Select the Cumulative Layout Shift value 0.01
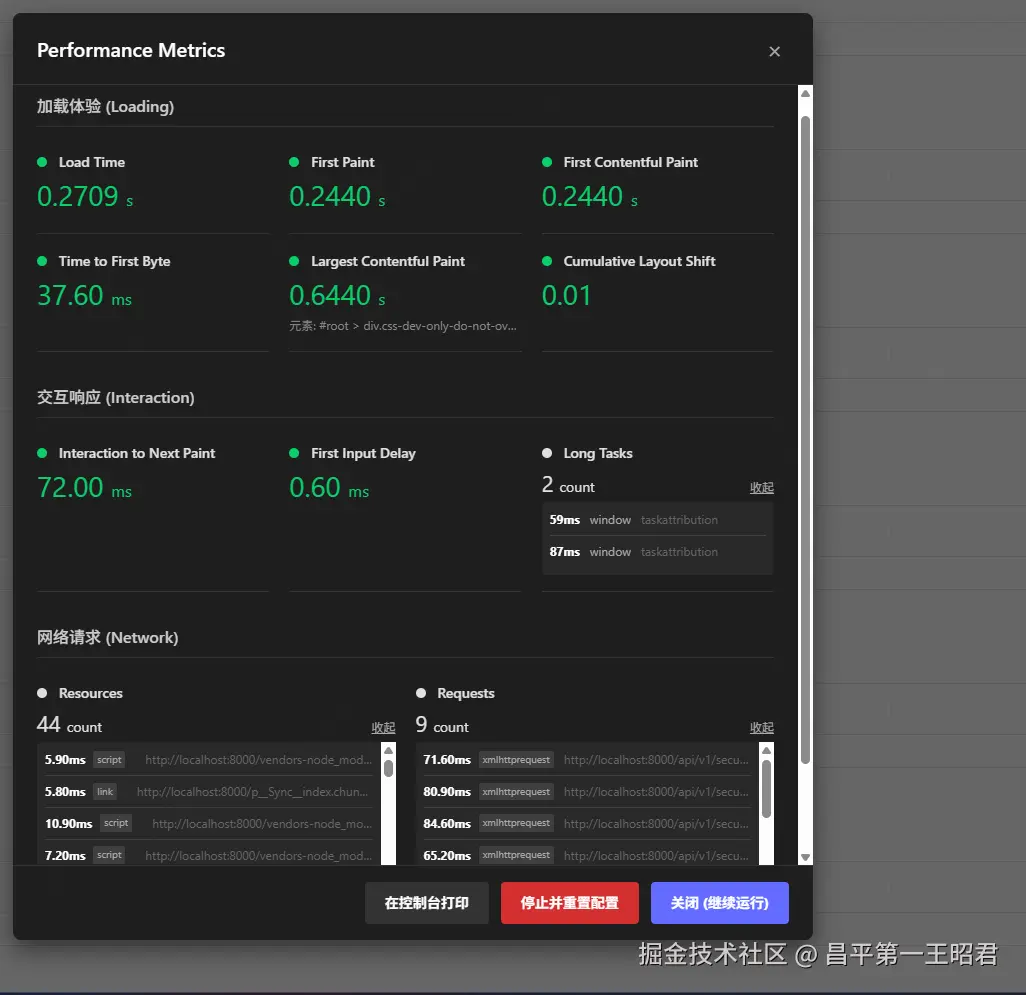The image size is (1026, 995). click(x=566, y=296)
